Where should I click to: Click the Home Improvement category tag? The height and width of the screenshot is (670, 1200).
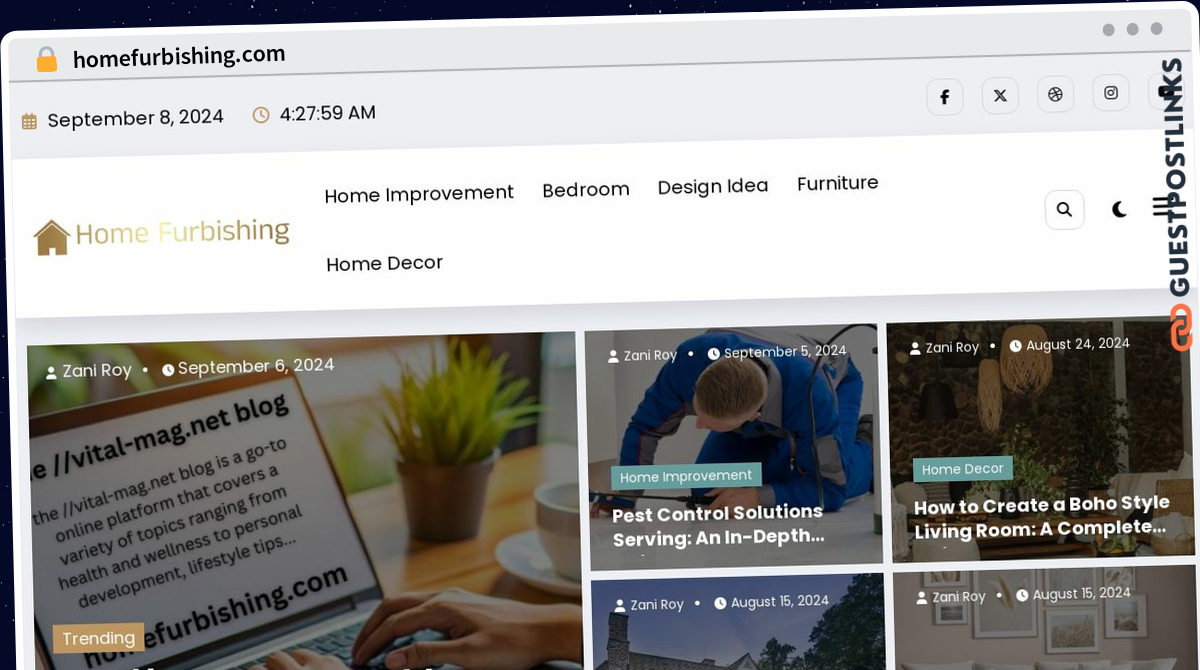(686, 476)
